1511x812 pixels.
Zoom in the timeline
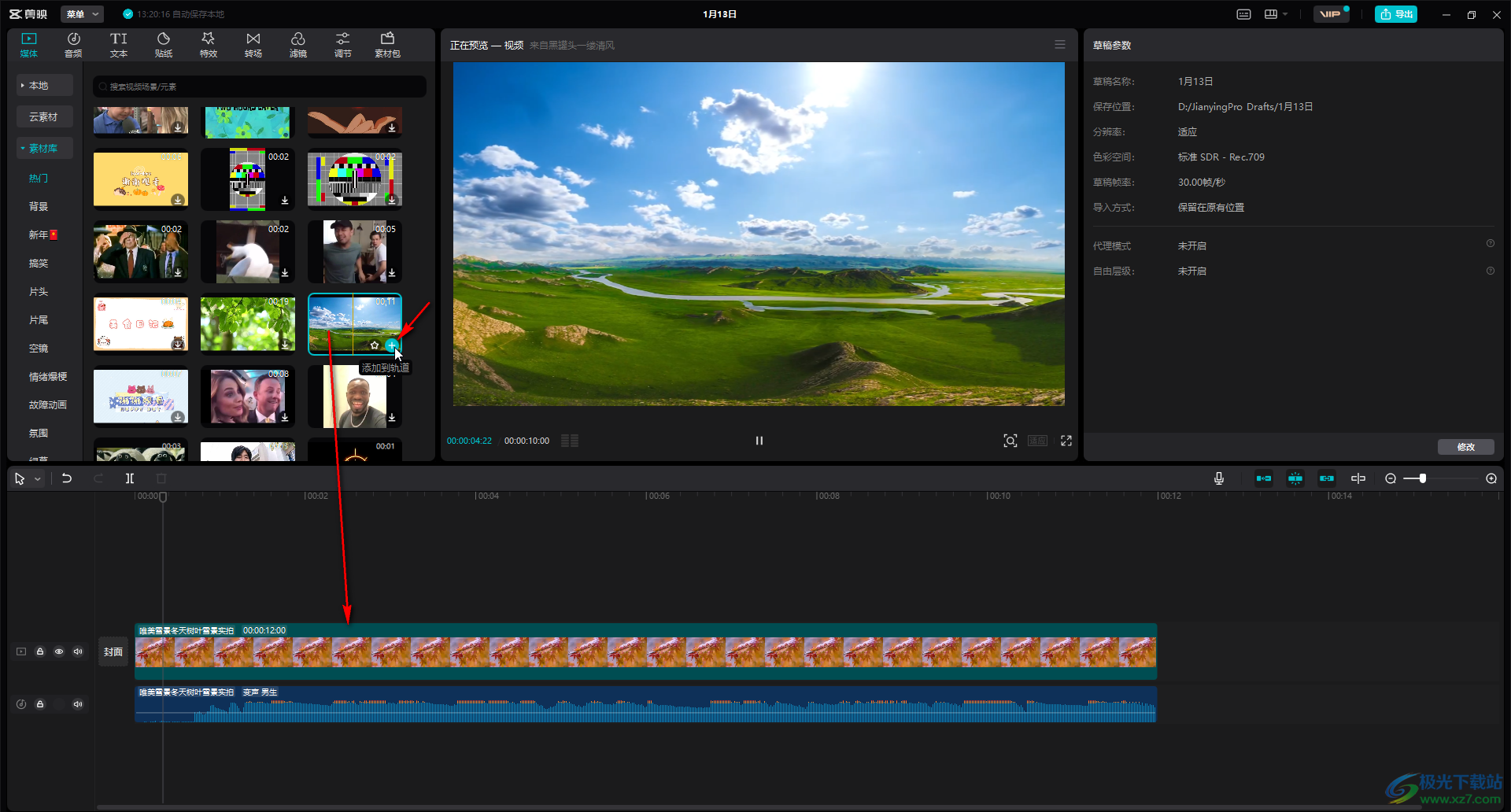[x=1491, y=478]
